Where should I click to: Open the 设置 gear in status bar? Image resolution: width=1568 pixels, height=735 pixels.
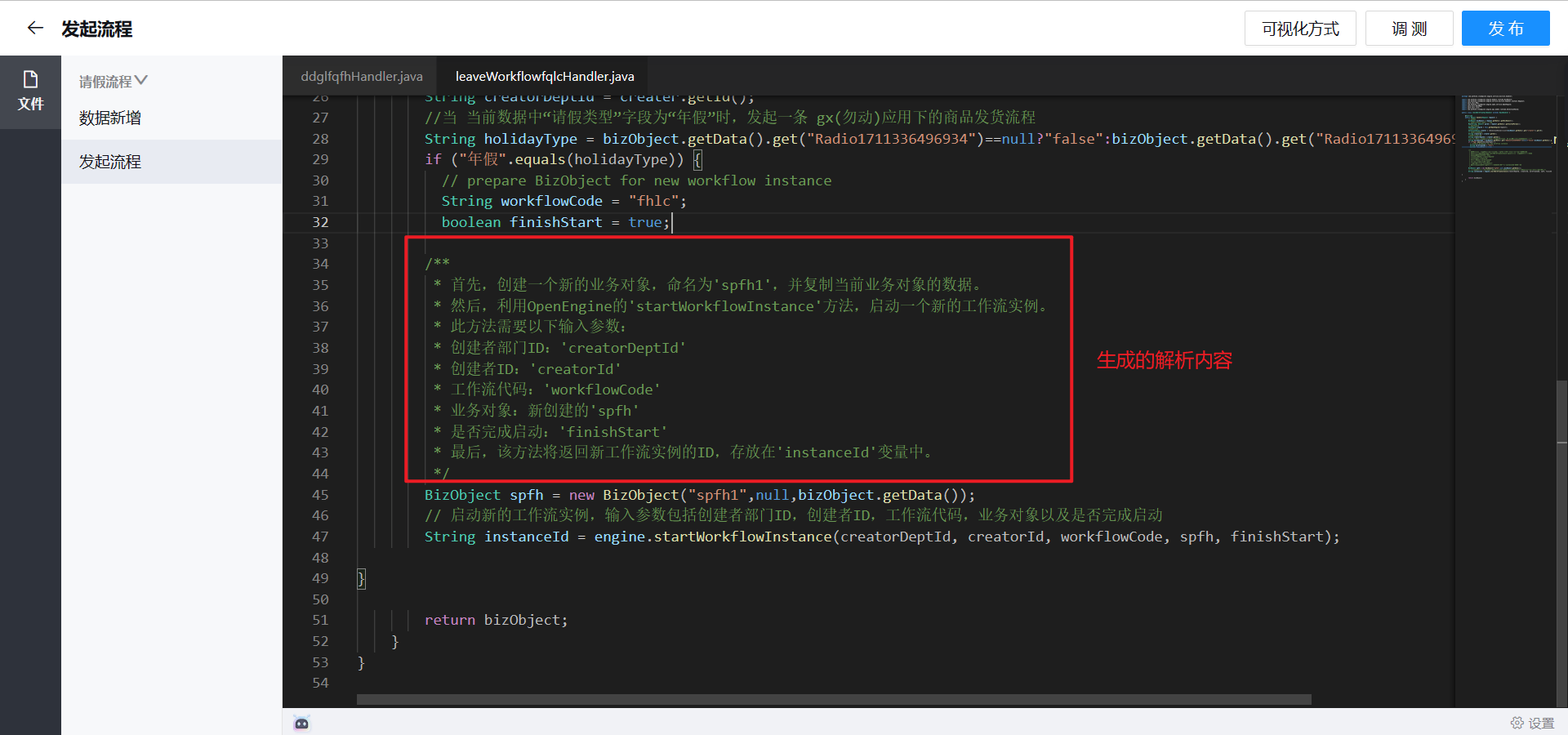(x=1532, y=724)
